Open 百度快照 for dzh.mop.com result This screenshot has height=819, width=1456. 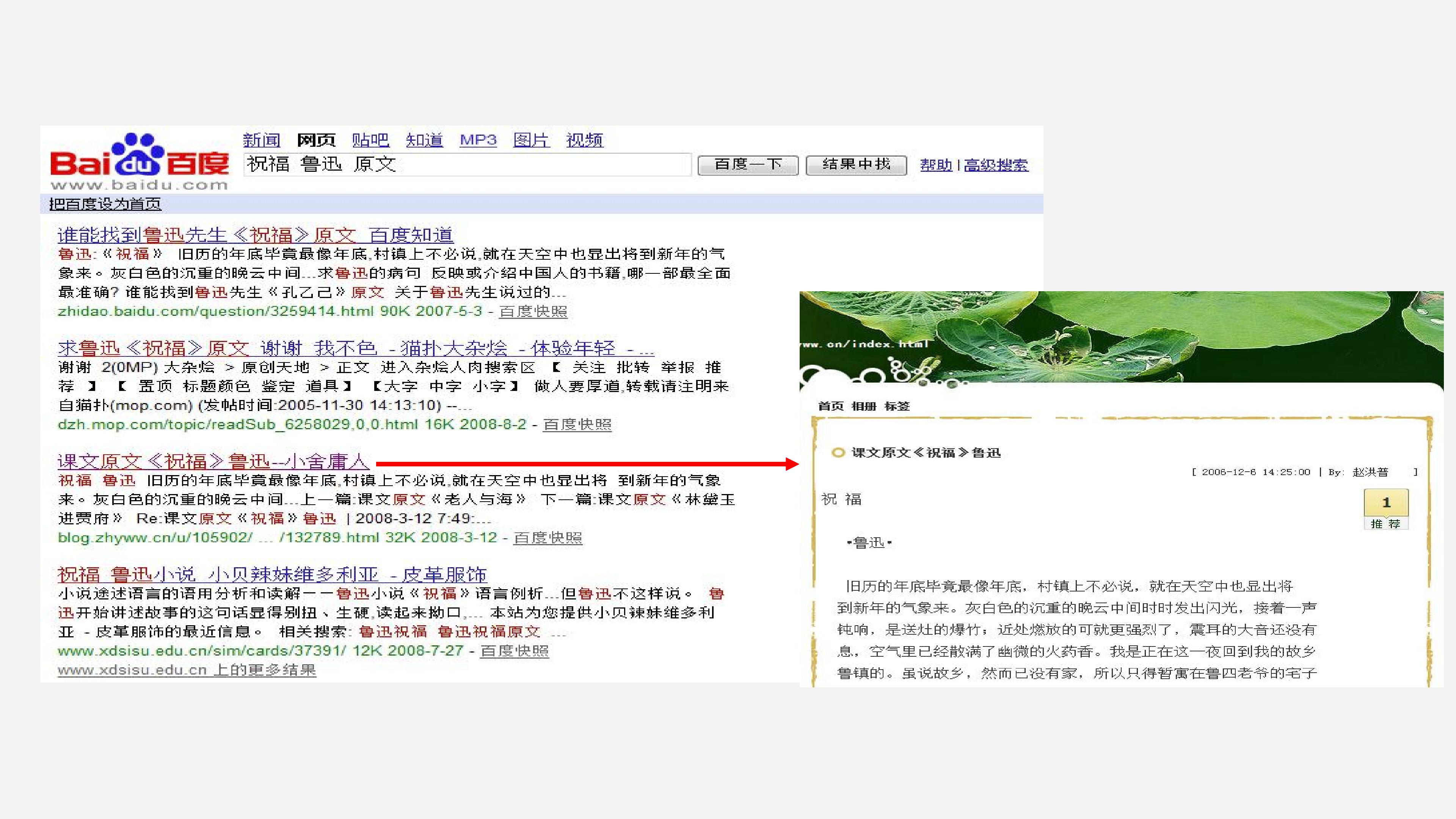tap(577, 425)
